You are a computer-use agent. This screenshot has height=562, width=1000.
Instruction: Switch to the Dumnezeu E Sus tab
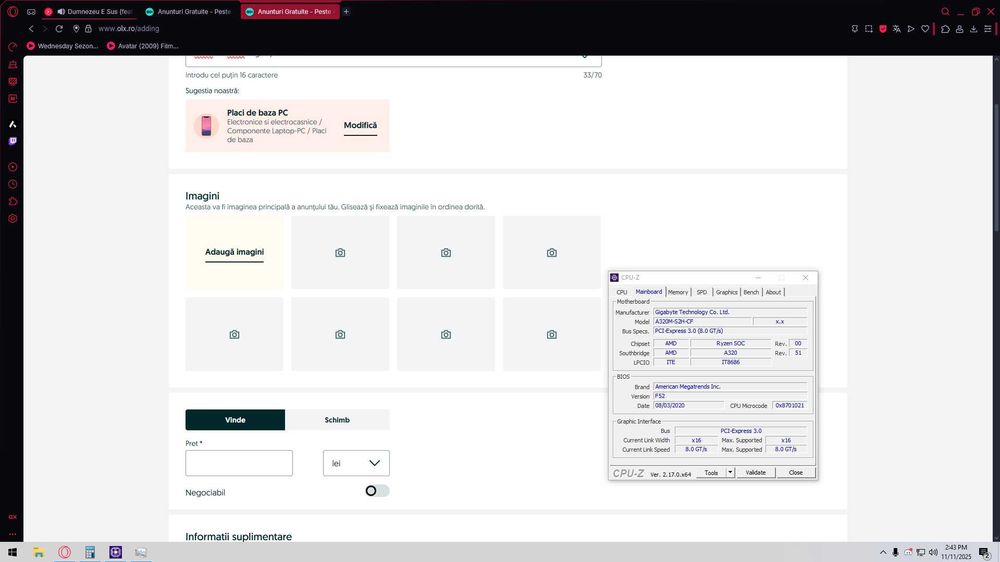89,11
